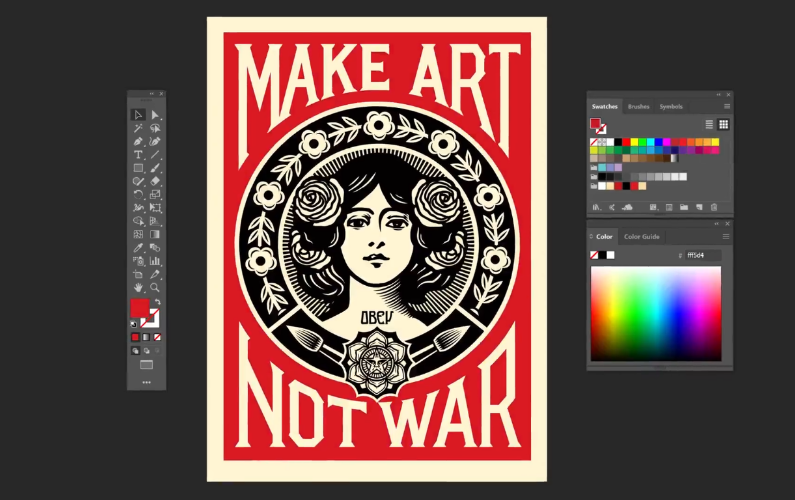Set paint mode to None in toolbar
The image size is (795, 500).
(x=157, y=337)
